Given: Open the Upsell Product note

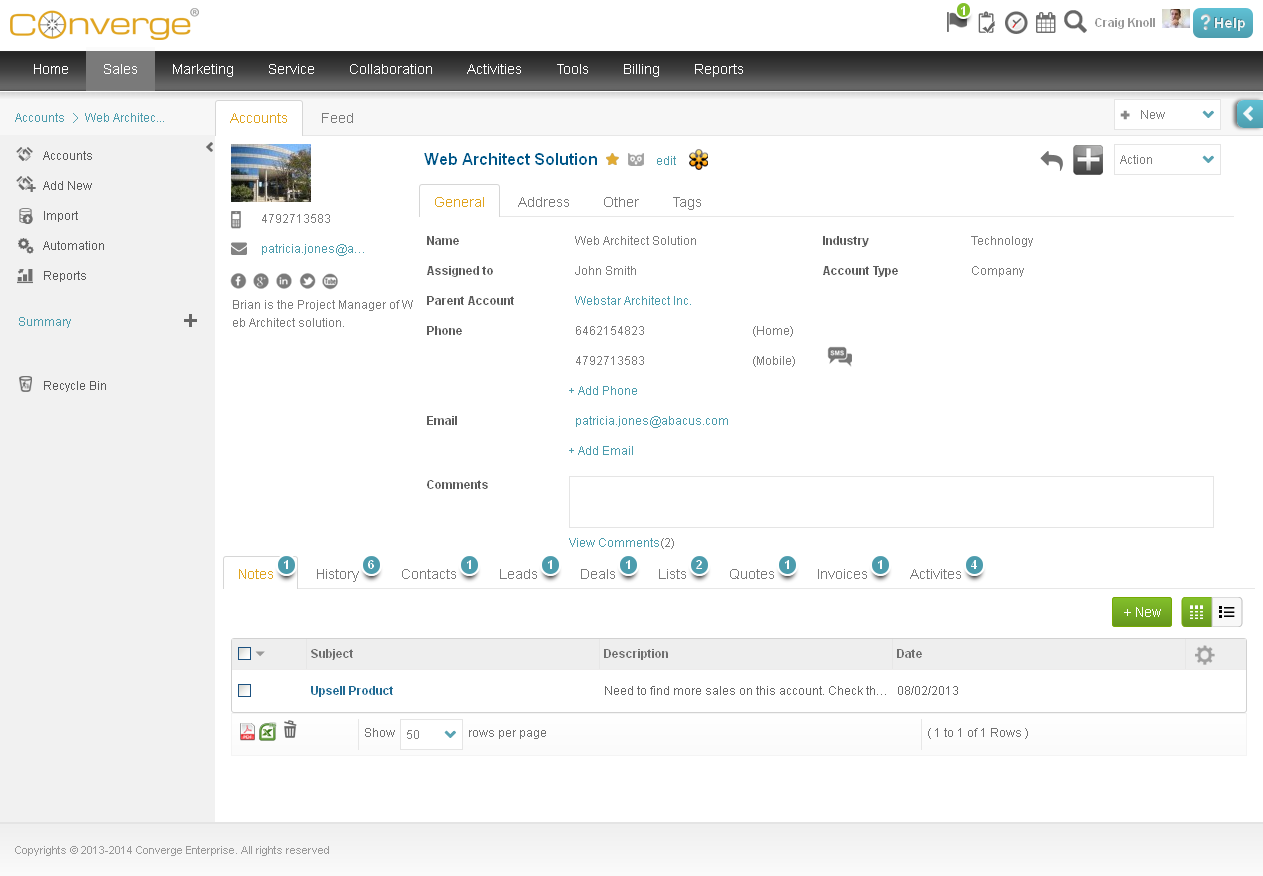Looking at the screenshot, I should 352,691.
